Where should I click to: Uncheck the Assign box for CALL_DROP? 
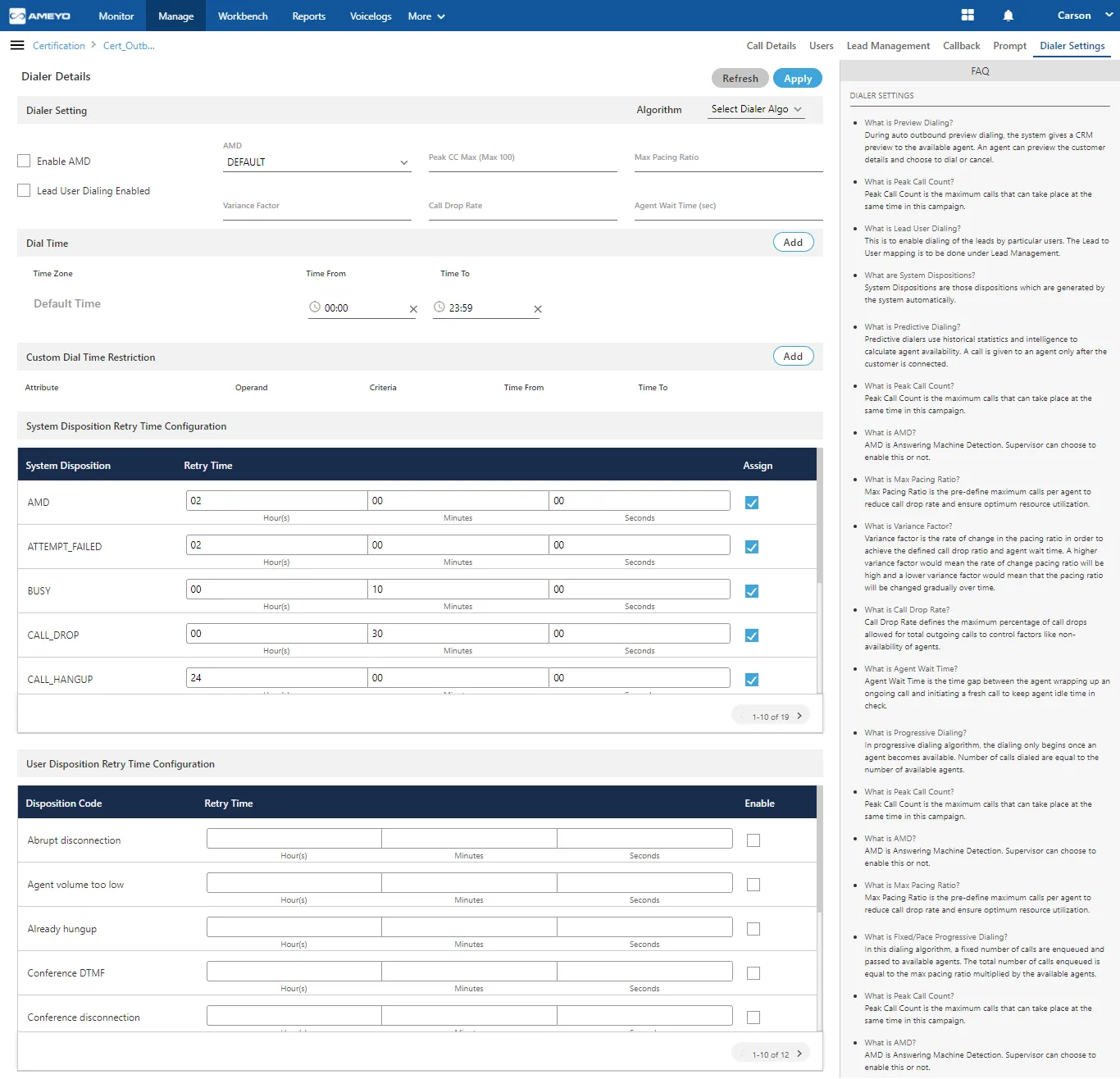click(752, 635)
